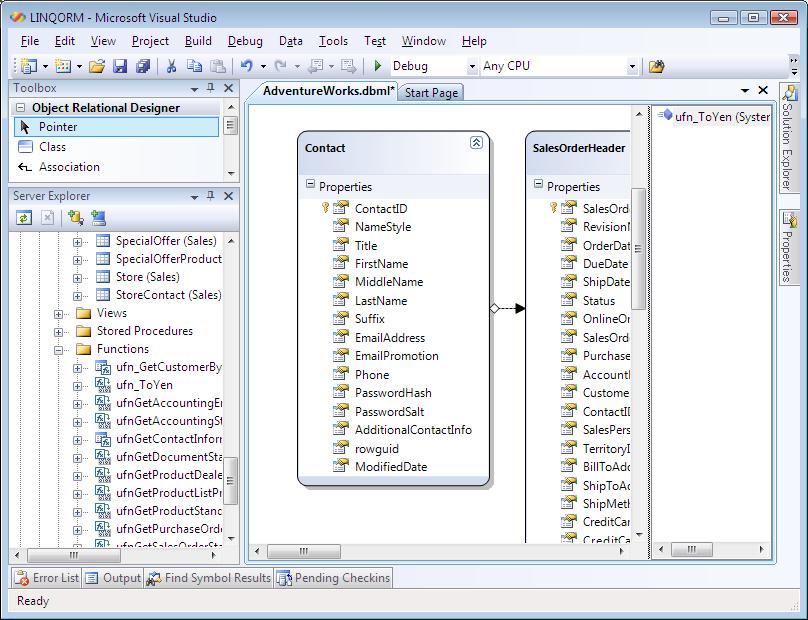Screen dimensions: 808x620
Task: Click the Connect to Database icon
Action: coord(75,218)
